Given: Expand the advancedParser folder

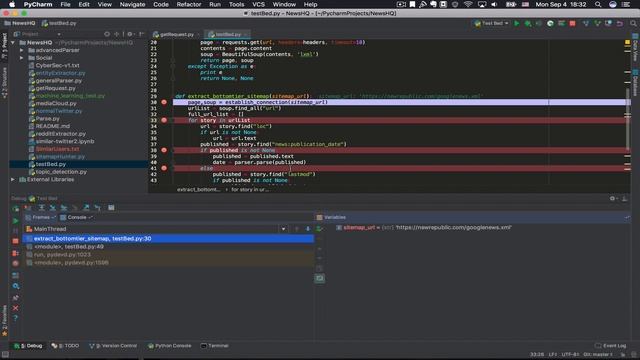Looking at the screenshot, I should tap(22, 50).
